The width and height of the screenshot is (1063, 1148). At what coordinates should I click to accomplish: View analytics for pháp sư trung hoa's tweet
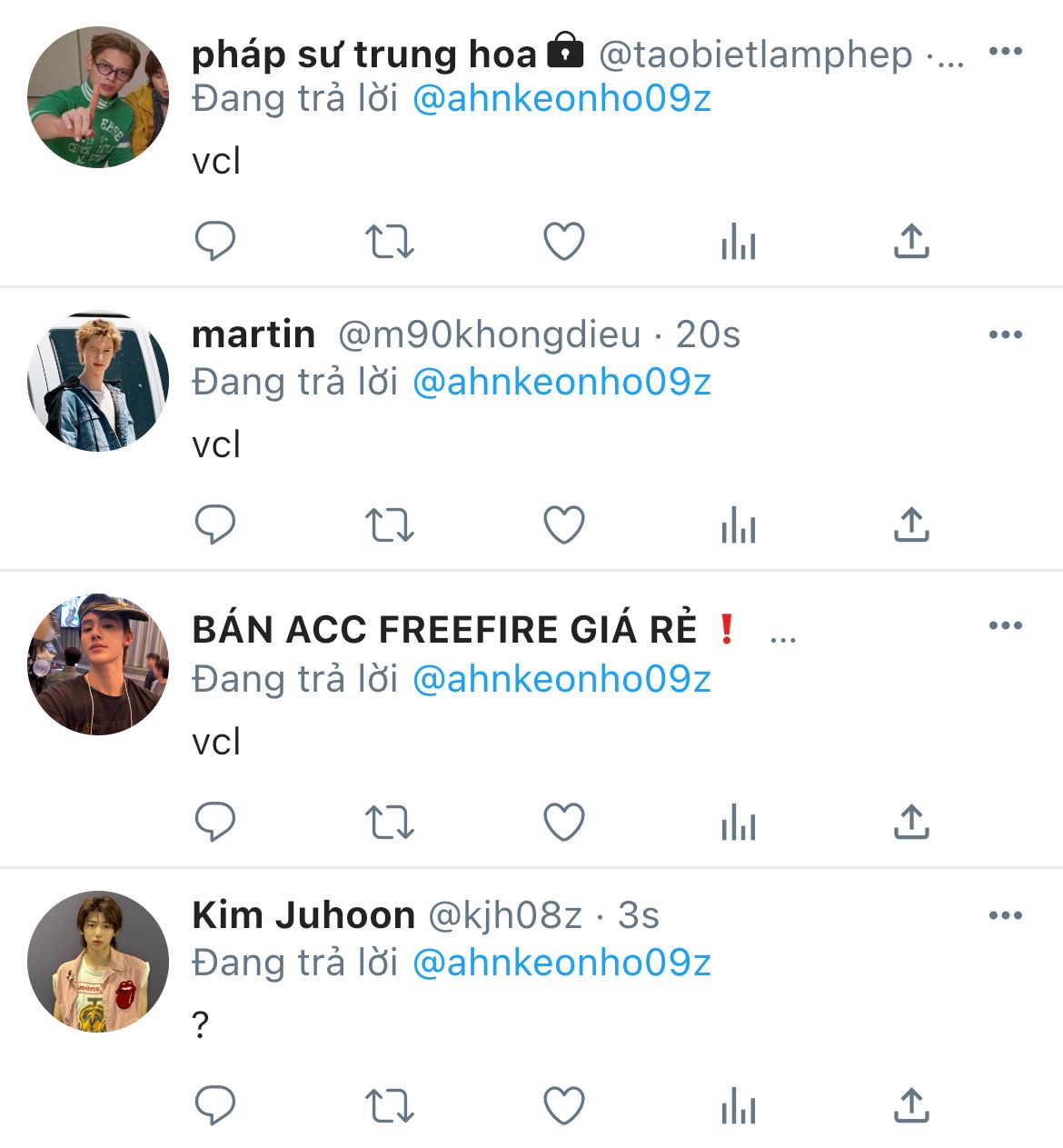[x=738, y=242]
